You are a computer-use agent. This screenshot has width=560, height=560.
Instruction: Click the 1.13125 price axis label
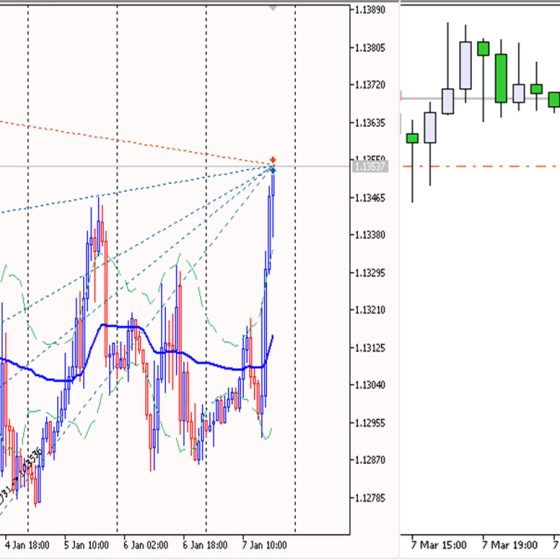[370, 348]
